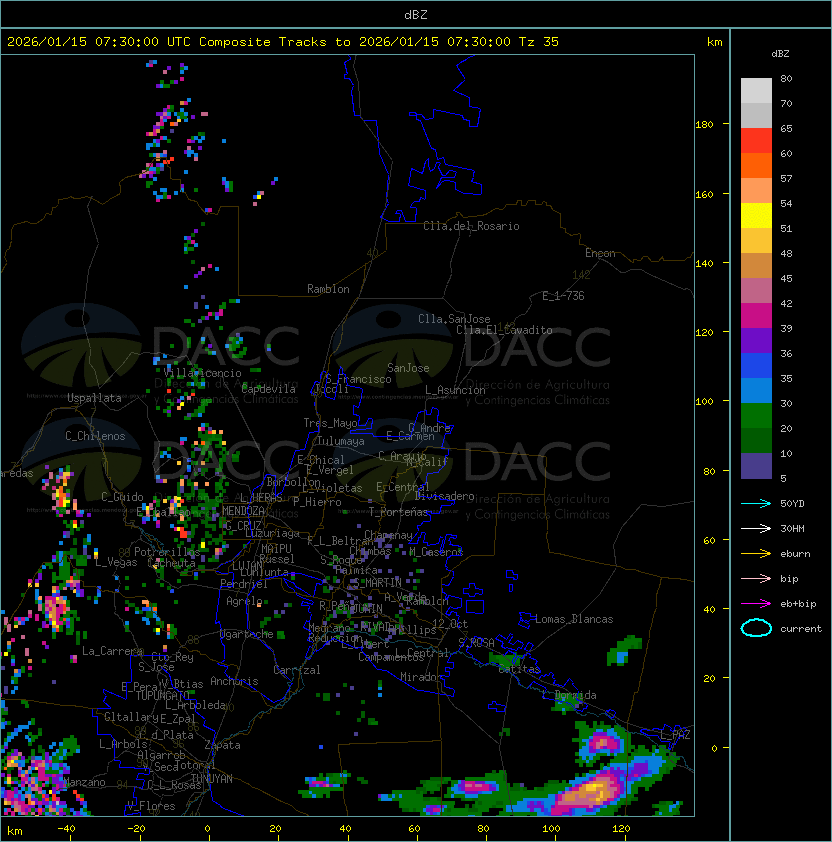
Task: Click the Uspallata place label
Action: coord(94,398)
